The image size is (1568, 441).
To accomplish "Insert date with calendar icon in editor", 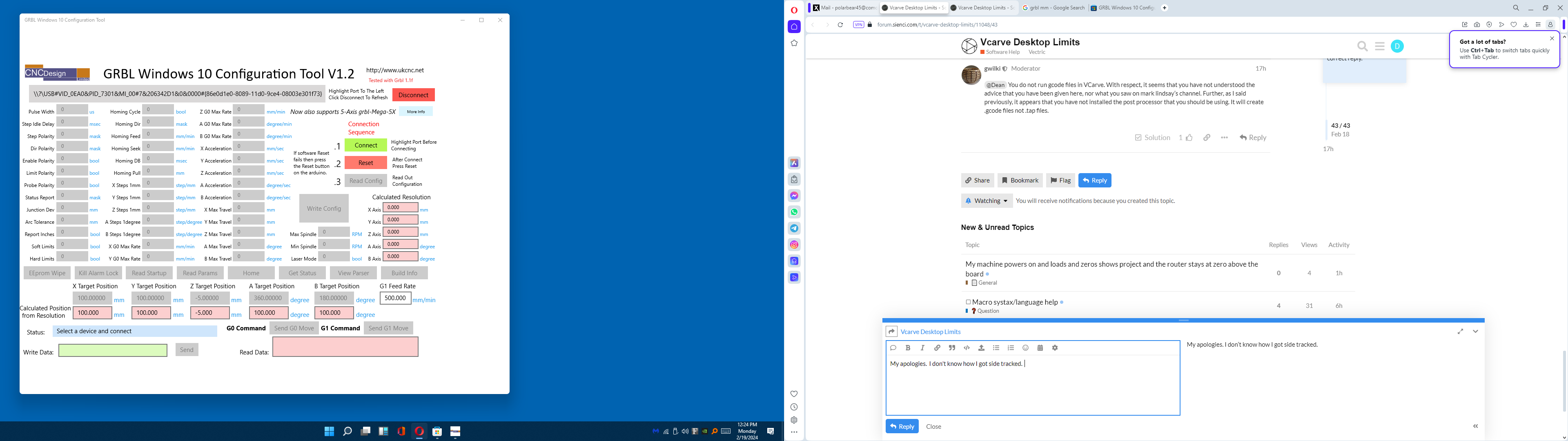I will click(1040, 348).
